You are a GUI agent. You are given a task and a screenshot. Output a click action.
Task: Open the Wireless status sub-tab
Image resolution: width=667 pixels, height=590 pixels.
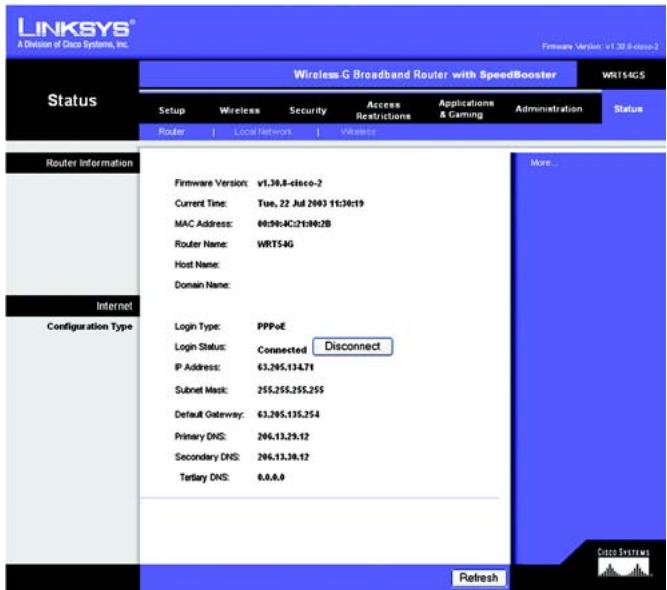(x=358, y=132)
